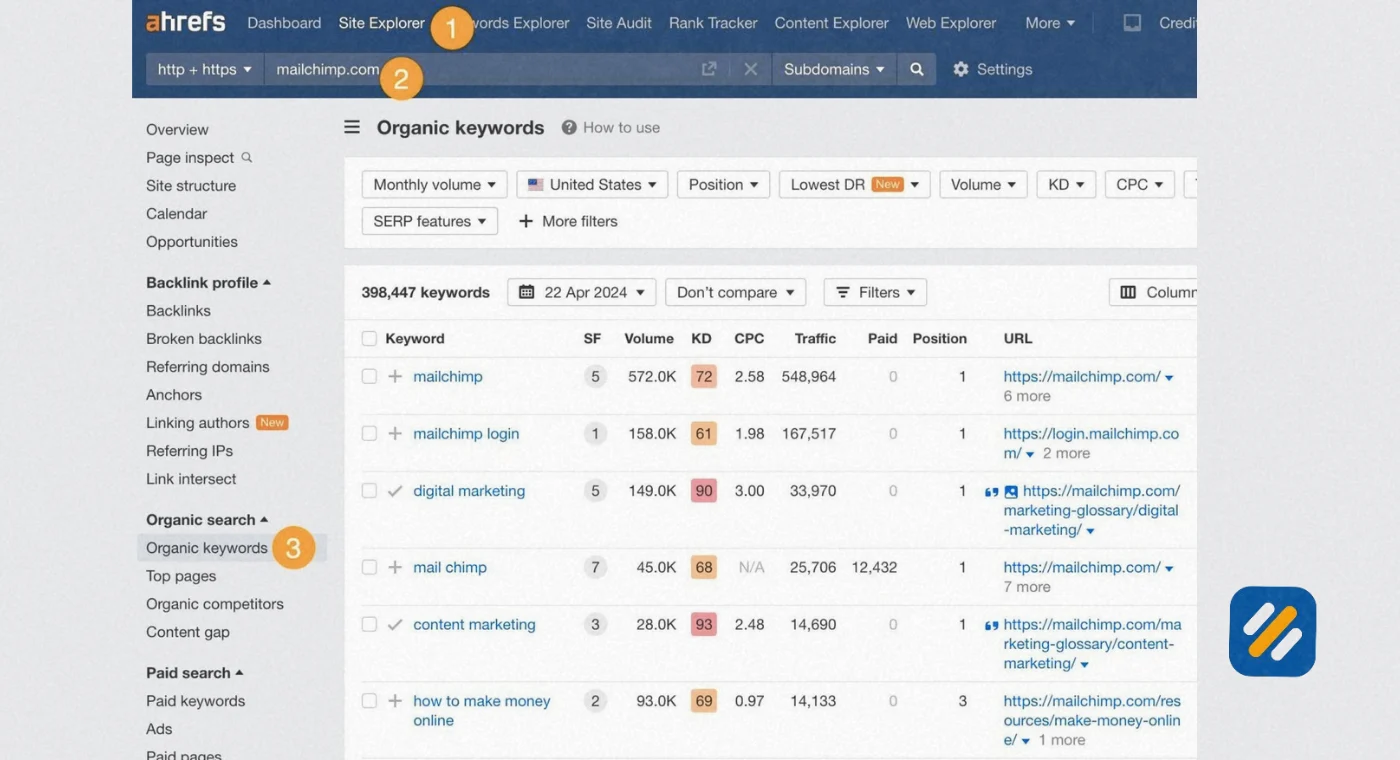Screen dimensions: 1400x760
Task: Click image SERP icon in digital marketing row
Action: [1011, 492]
